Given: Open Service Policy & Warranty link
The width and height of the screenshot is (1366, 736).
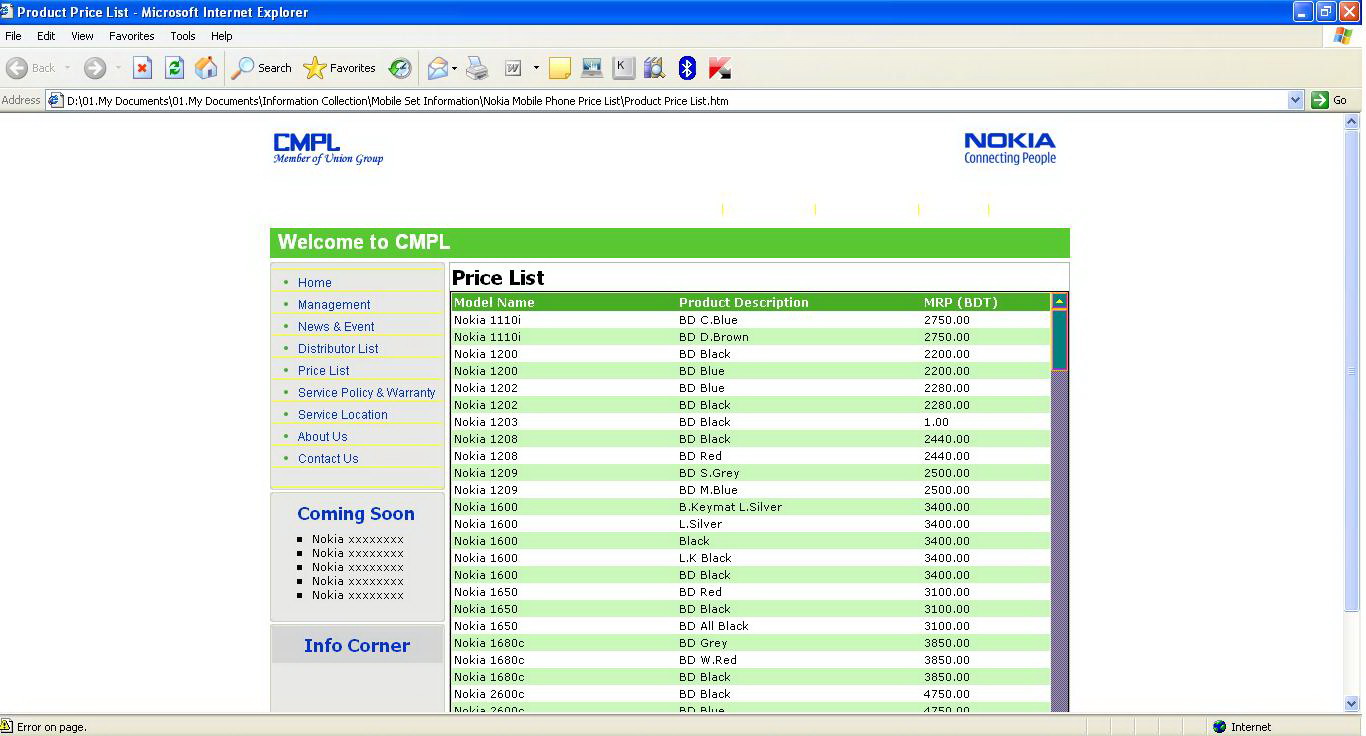Looking at the screenshot, I should click(366, 393).
